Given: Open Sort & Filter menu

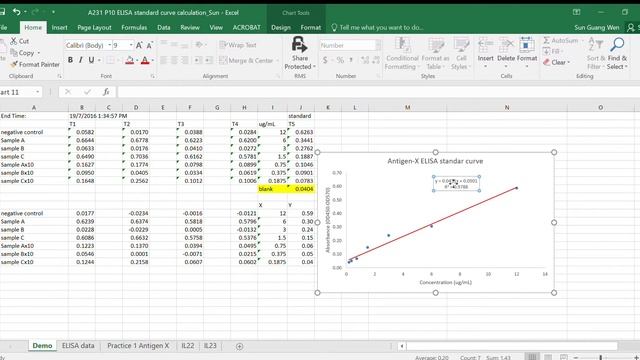Looking at the screenshot, I should (596, 53).
